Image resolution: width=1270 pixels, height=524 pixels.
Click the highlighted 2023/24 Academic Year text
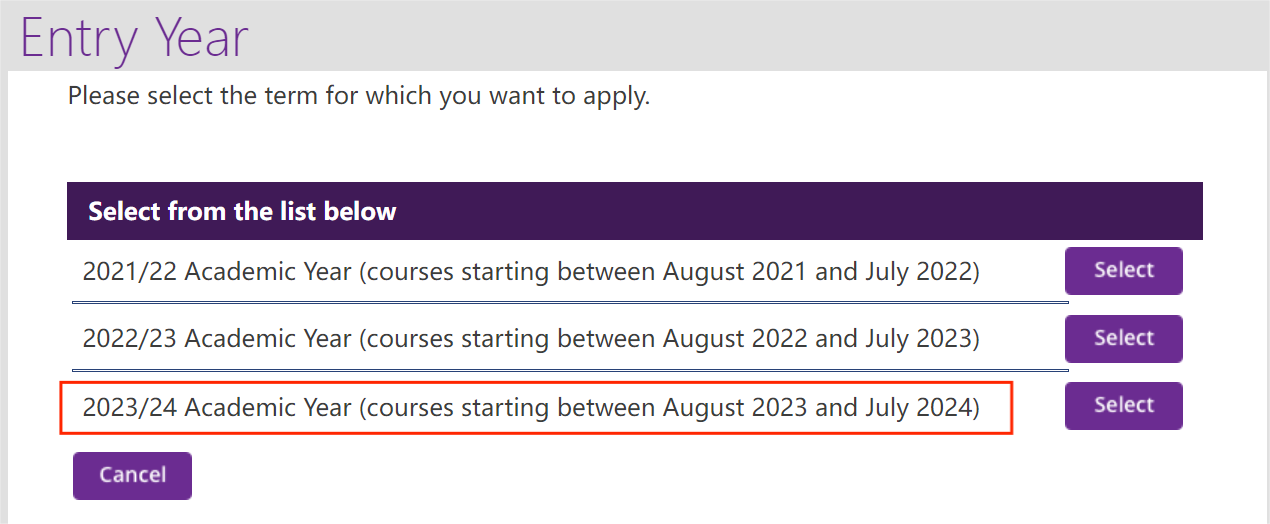530,407
